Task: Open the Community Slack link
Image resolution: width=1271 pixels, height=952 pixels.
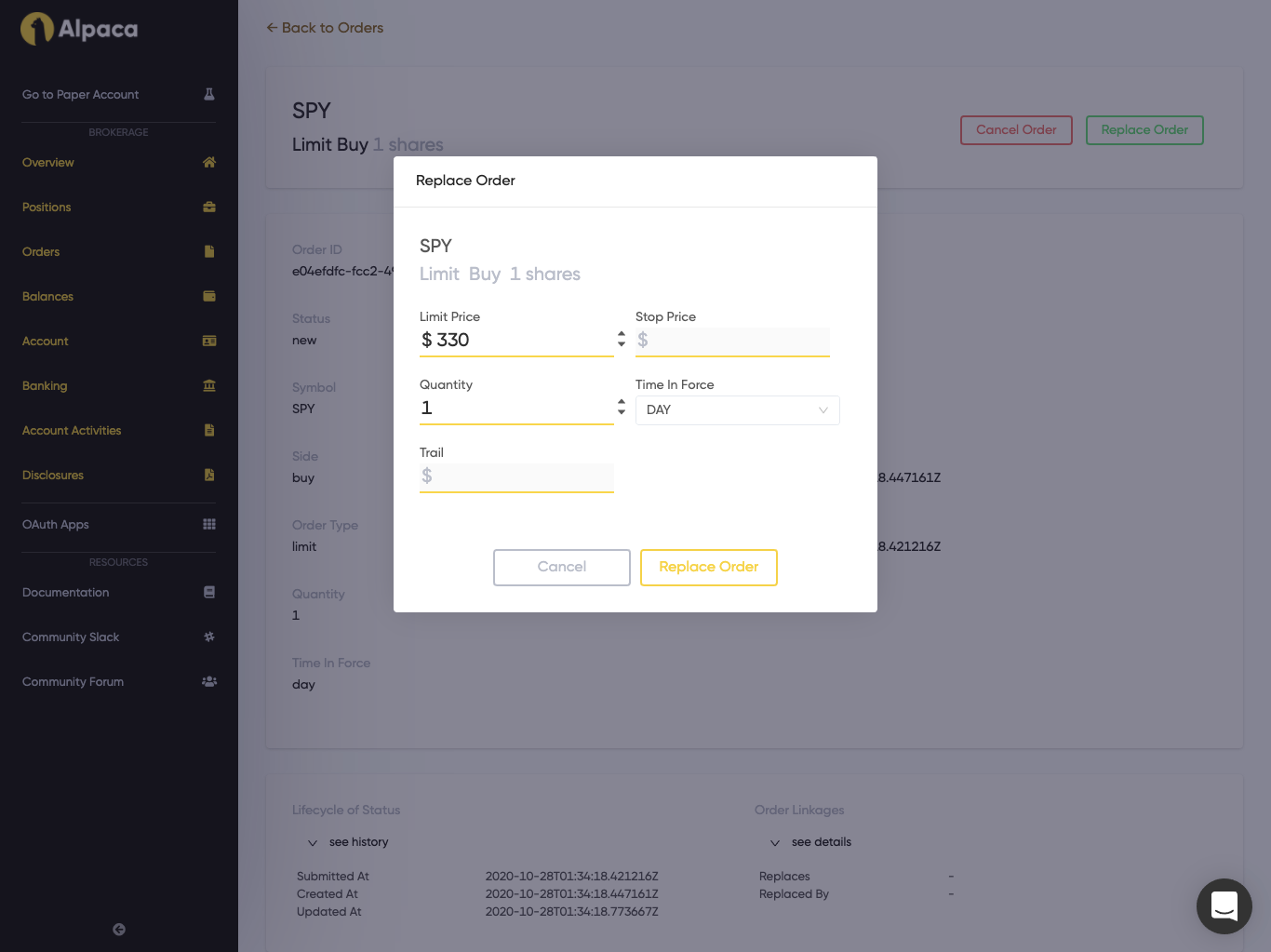Action: pyautogui.click(x=71, y=637)
